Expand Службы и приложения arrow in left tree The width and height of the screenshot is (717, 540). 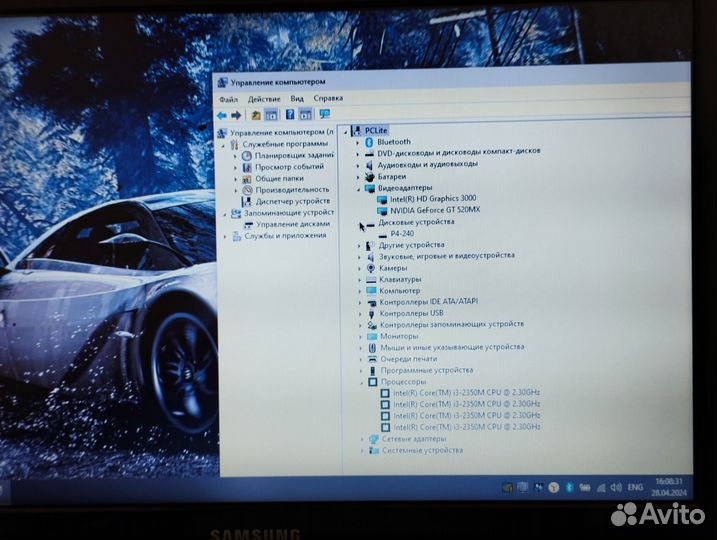coord(225,237)
